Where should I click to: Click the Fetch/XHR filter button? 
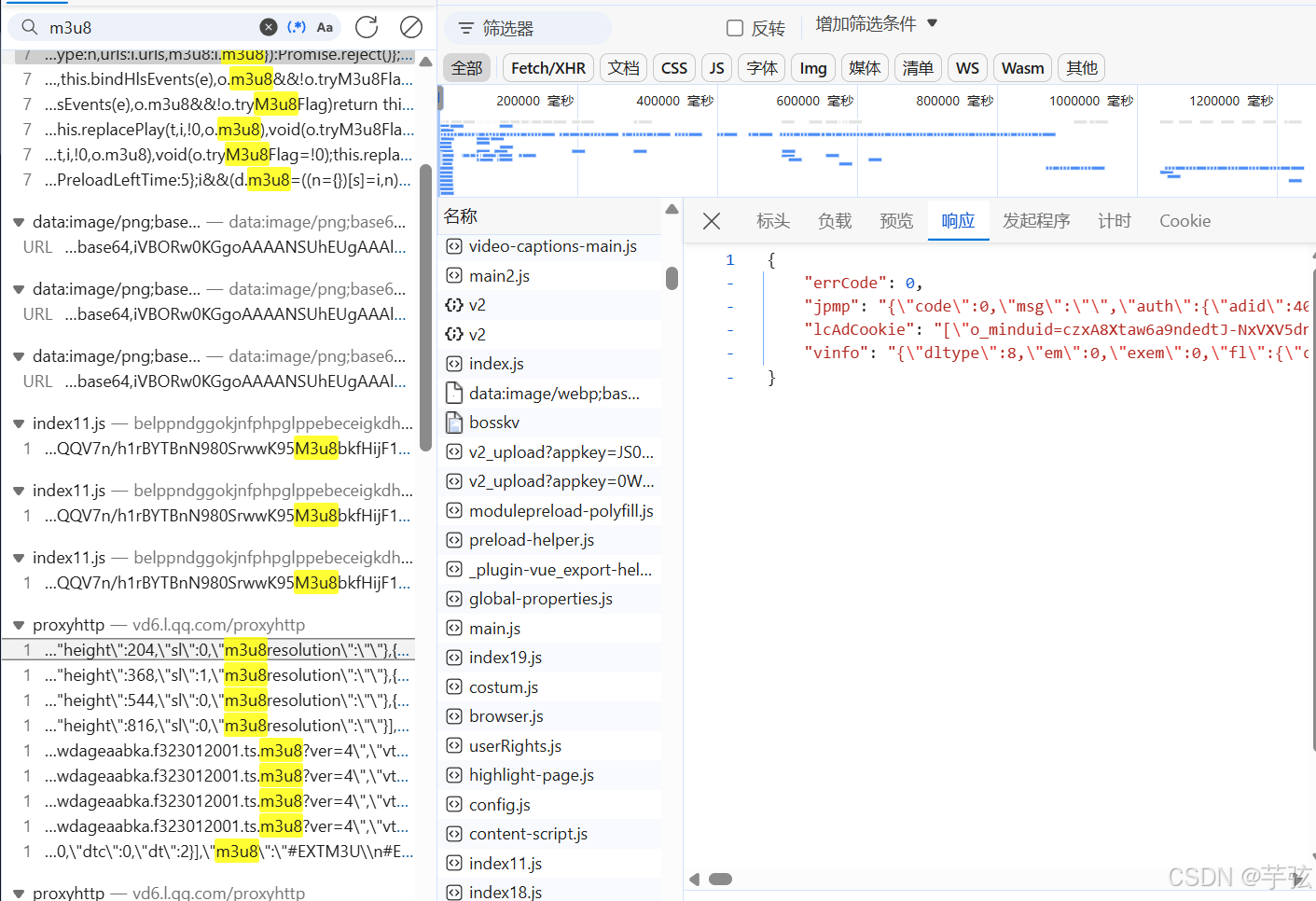[547, 67]
